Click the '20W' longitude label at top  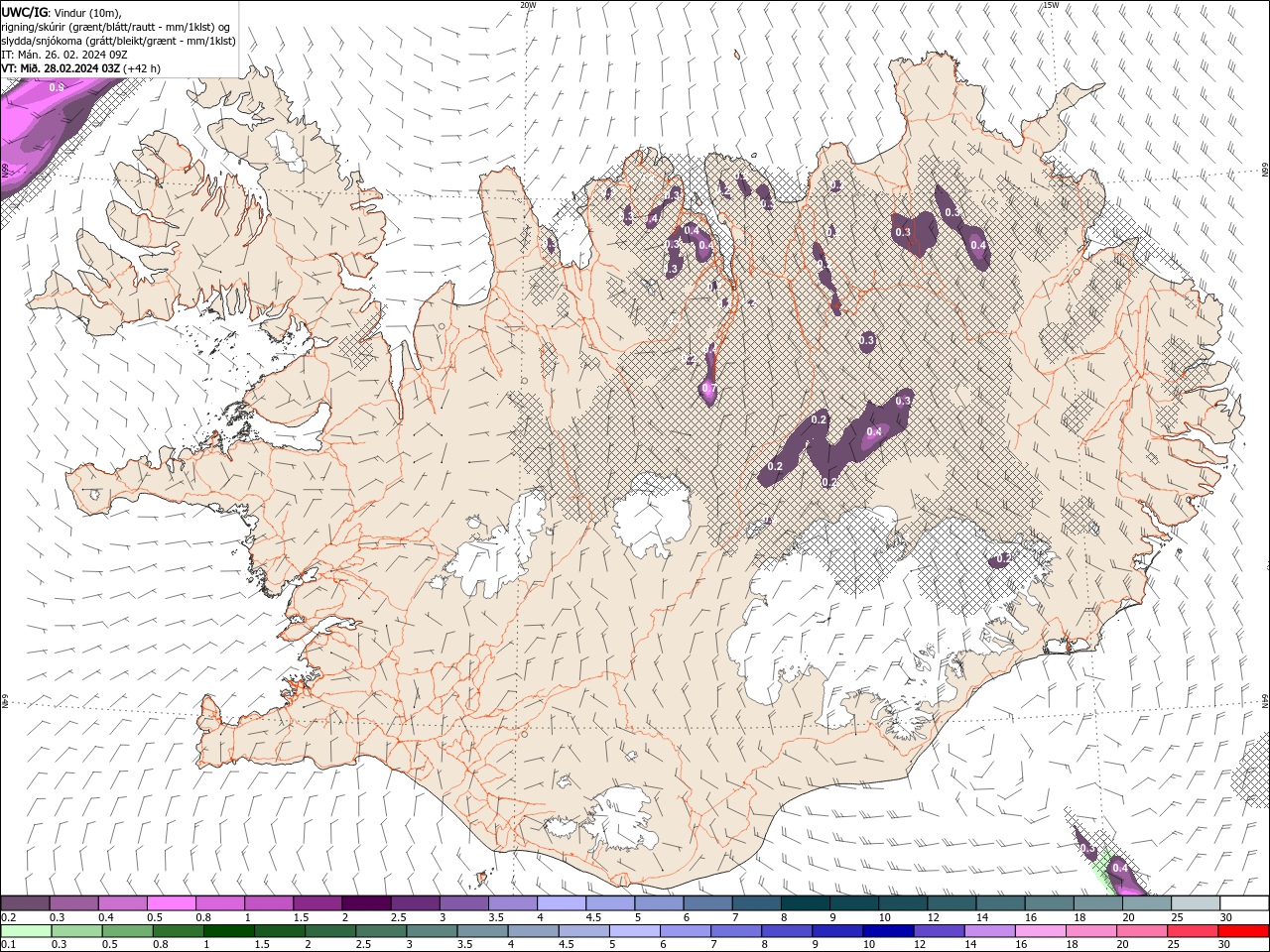coord(528,5)
